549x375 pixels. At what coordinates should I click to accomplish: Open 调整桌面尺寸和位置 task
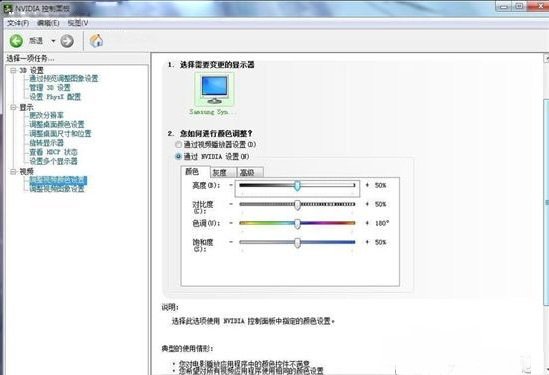coord(60,133)
